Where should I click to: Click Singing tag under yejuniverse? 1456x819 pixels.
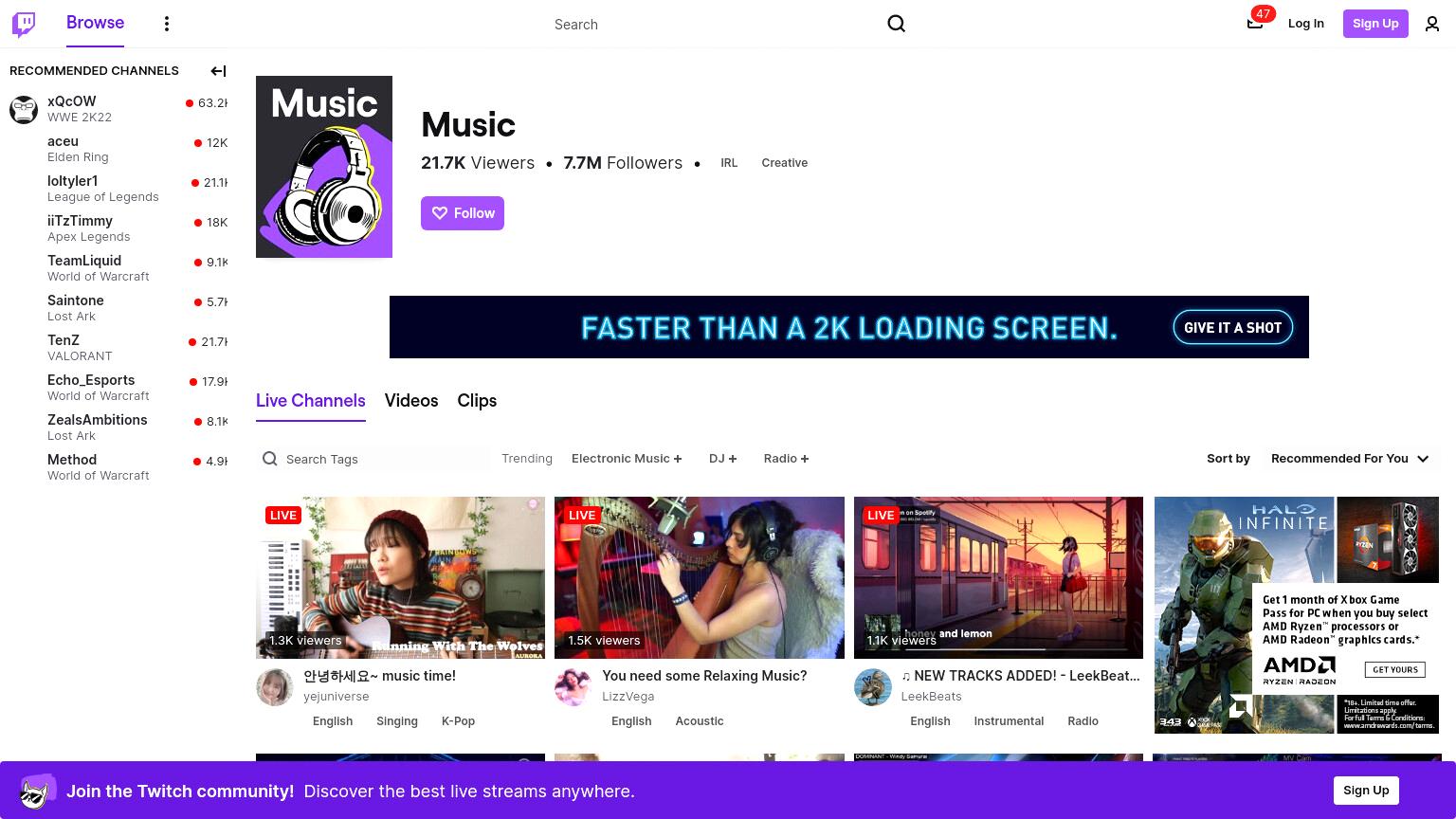(x=397, y=721)
